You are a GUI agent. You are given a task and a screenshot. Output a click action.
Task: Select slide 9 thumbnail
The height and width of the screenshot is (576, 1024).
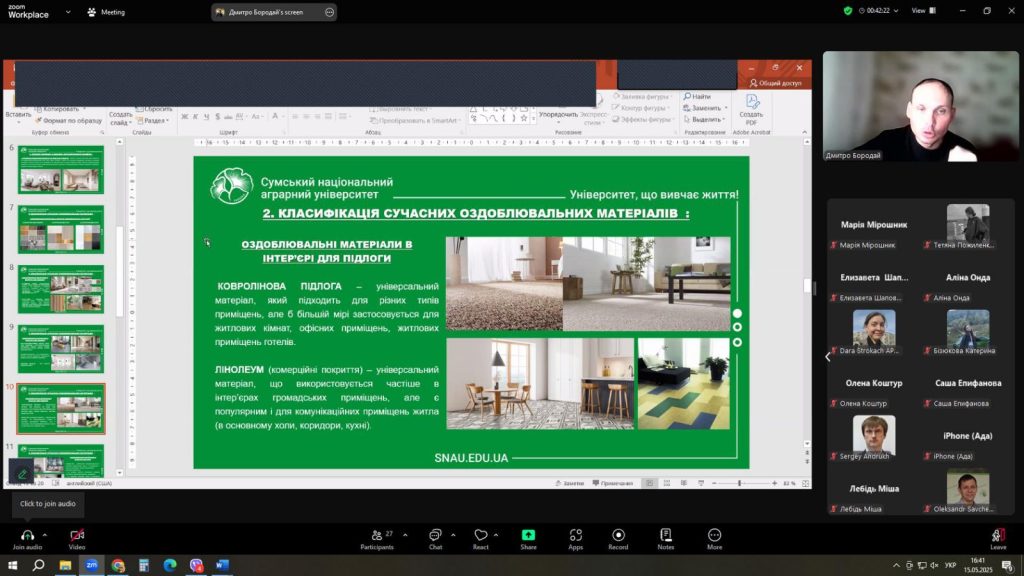pyautogui.click(x=61, y=349)
